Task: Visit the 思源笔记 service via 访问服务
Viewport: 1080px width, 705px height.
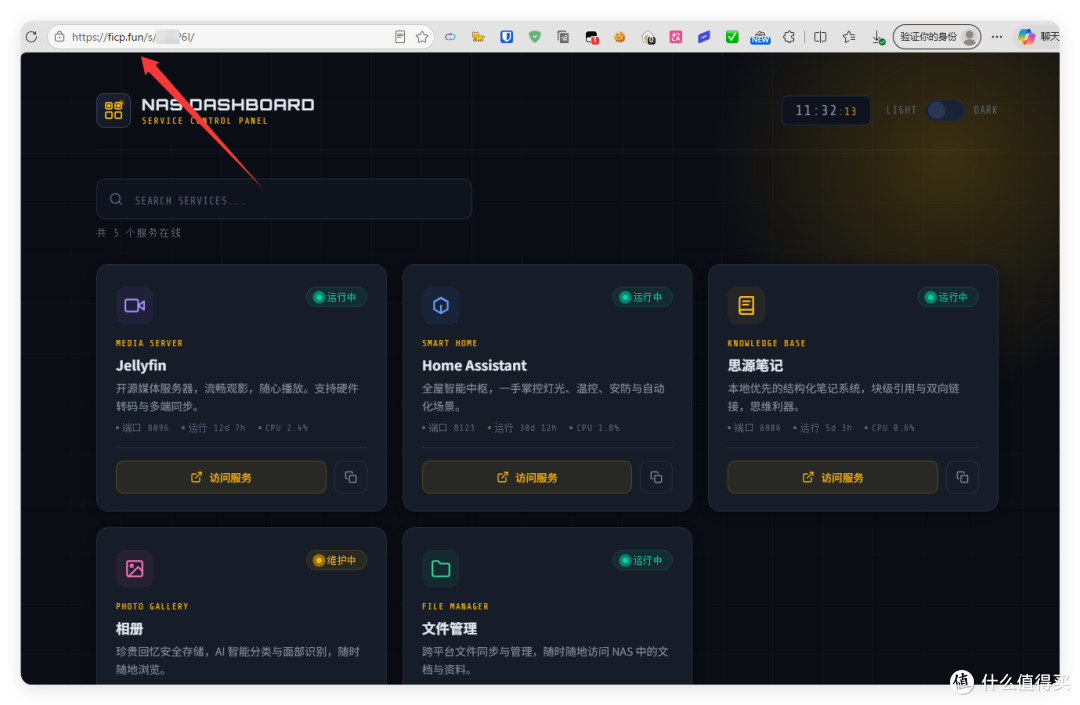Action: pyautogui.click(x=833, y=477)
